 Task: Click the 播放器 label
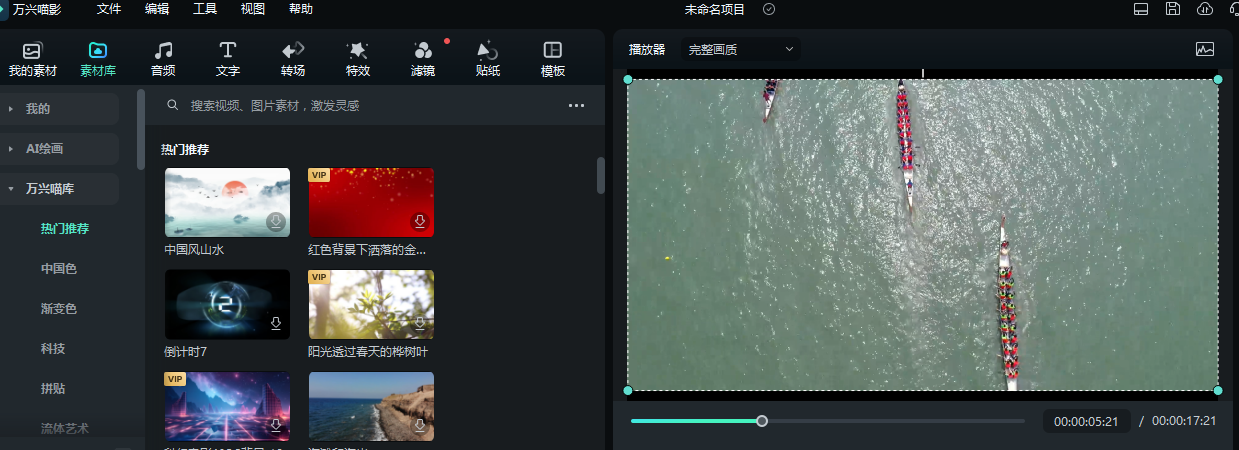pyautogui.click(x=647, y=49)
